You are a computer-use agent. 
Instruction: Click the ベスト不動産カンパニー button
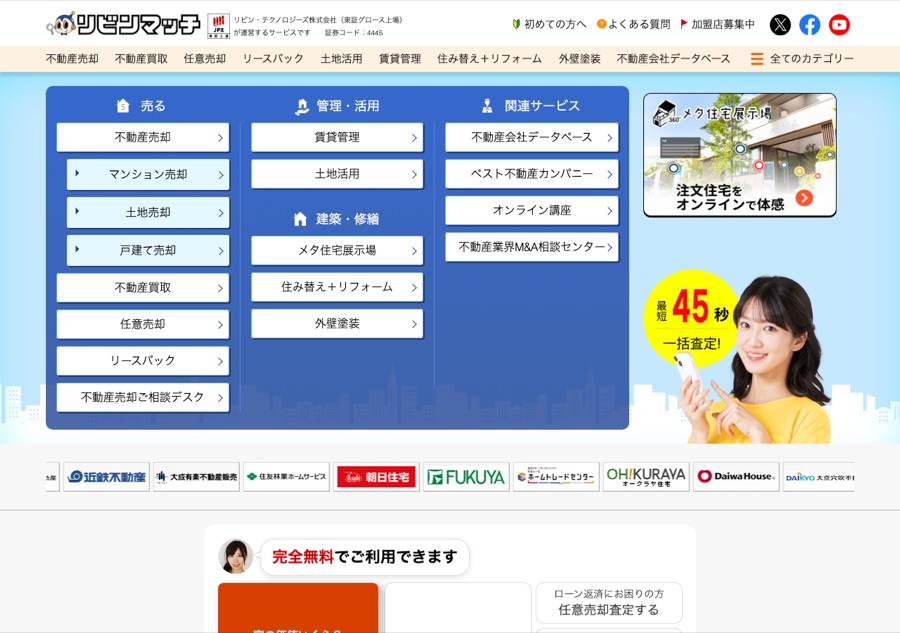[532, 174]
